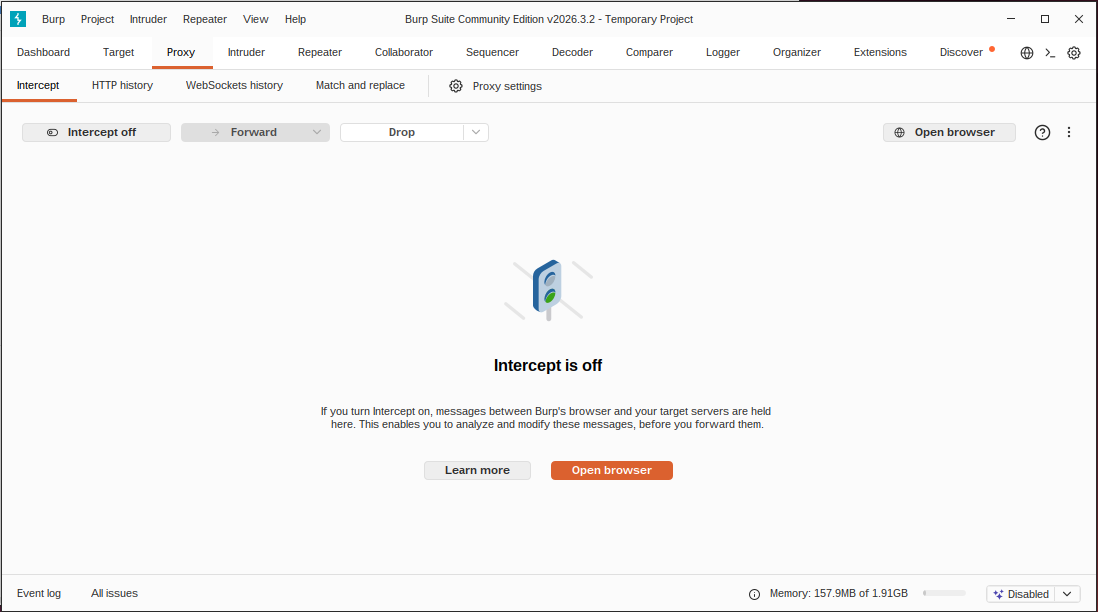Image resolution: width=1098 pixels, height=612 pixels.
Task: Open the View menu
Action: click(256, 20)
